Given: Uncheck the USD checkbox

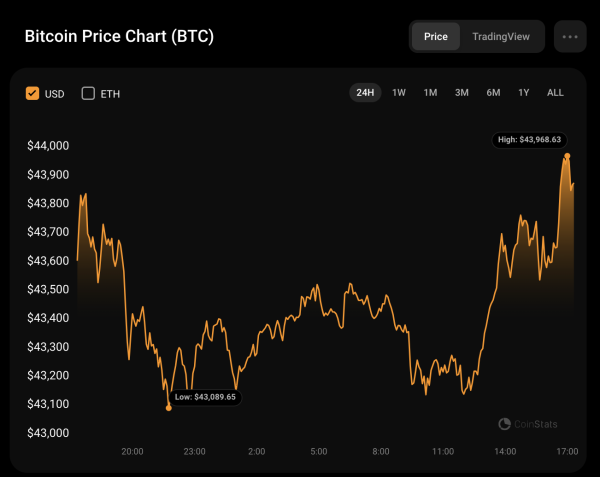Looking at the screenshot, I should coord(33,93).
